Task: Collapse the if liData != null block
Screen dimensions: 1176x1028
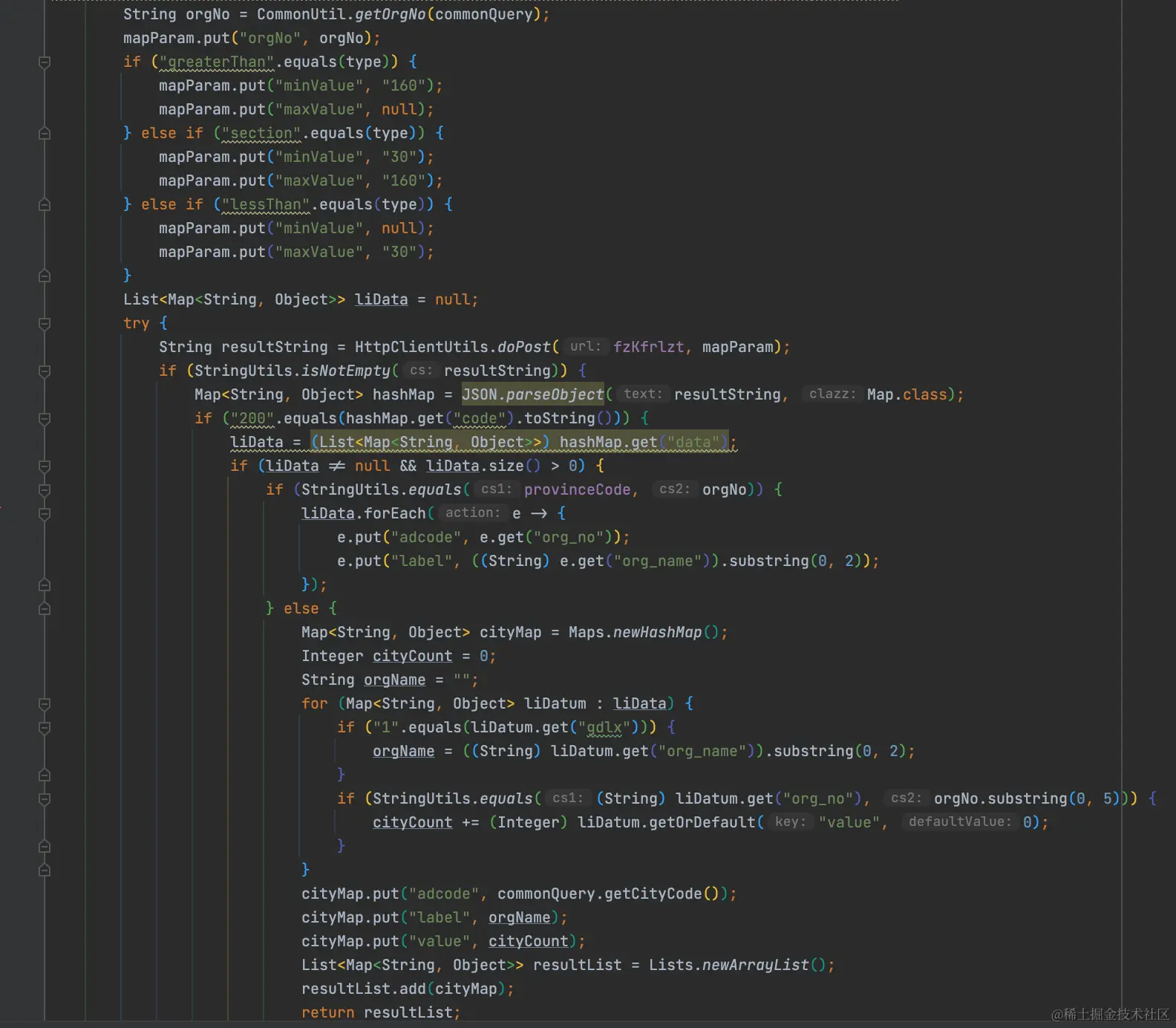Action: (x=45, y=466)
